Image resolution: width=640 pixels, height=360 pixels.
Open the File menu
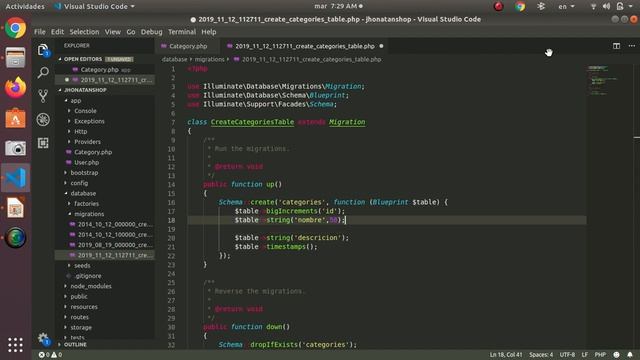tap(40, 32)
